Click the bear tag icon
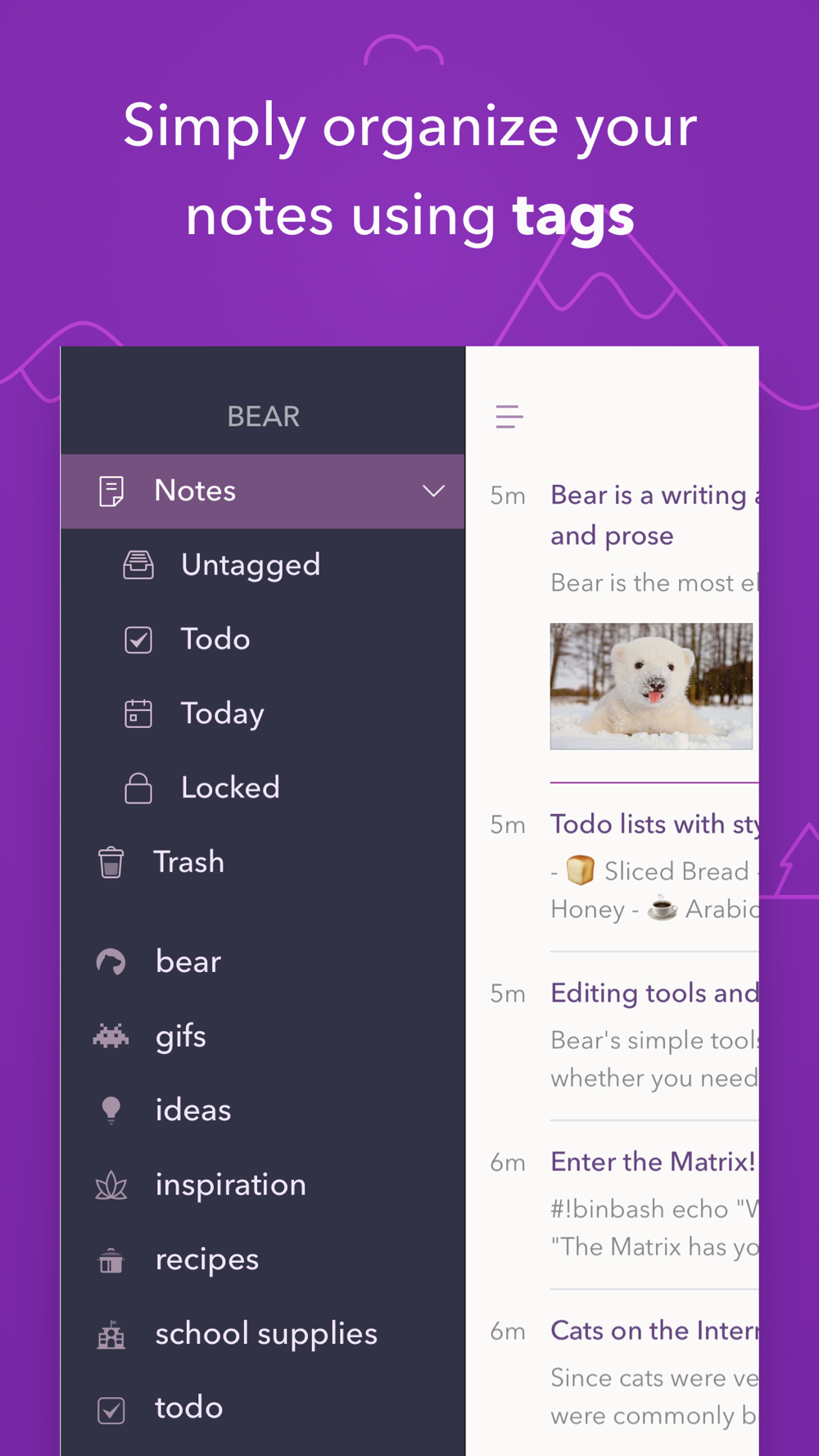The height and width of the screenshot is (1456, 819). click(111, 961)
